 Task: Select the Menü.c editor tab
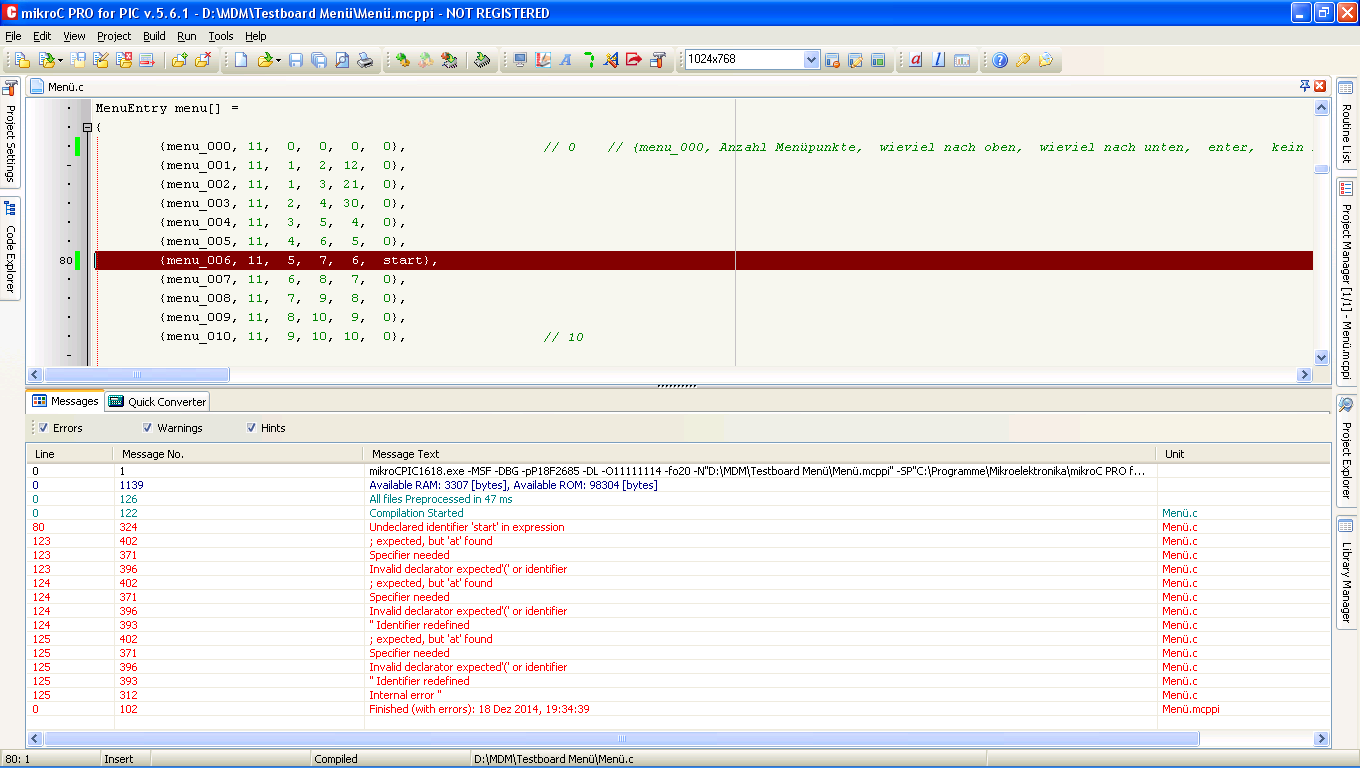click(57, 87)
